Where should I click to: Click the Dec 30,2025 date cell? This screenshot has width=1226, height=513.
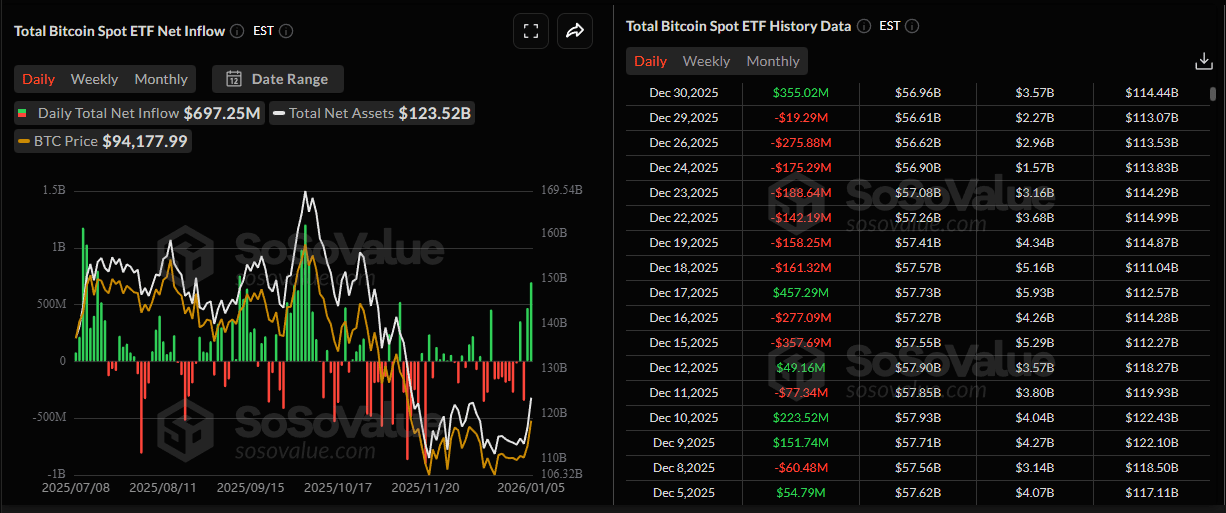684,93
